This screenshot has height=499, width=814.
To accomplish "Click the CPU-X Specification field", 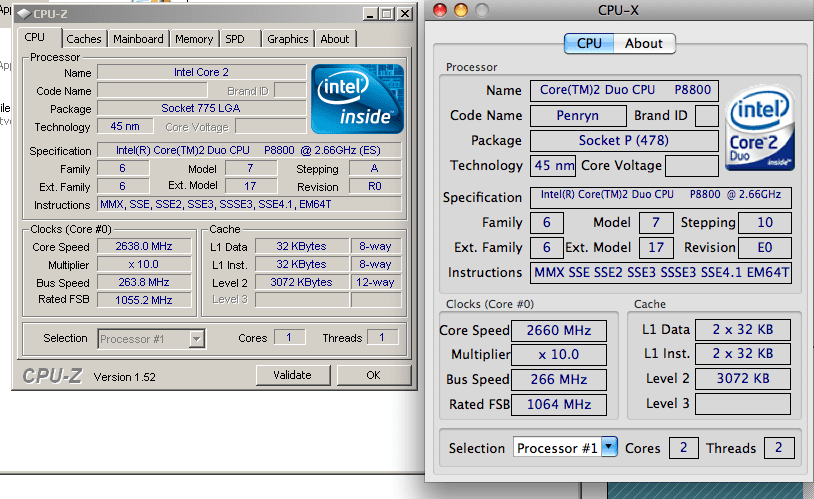I will click(661, 197).
